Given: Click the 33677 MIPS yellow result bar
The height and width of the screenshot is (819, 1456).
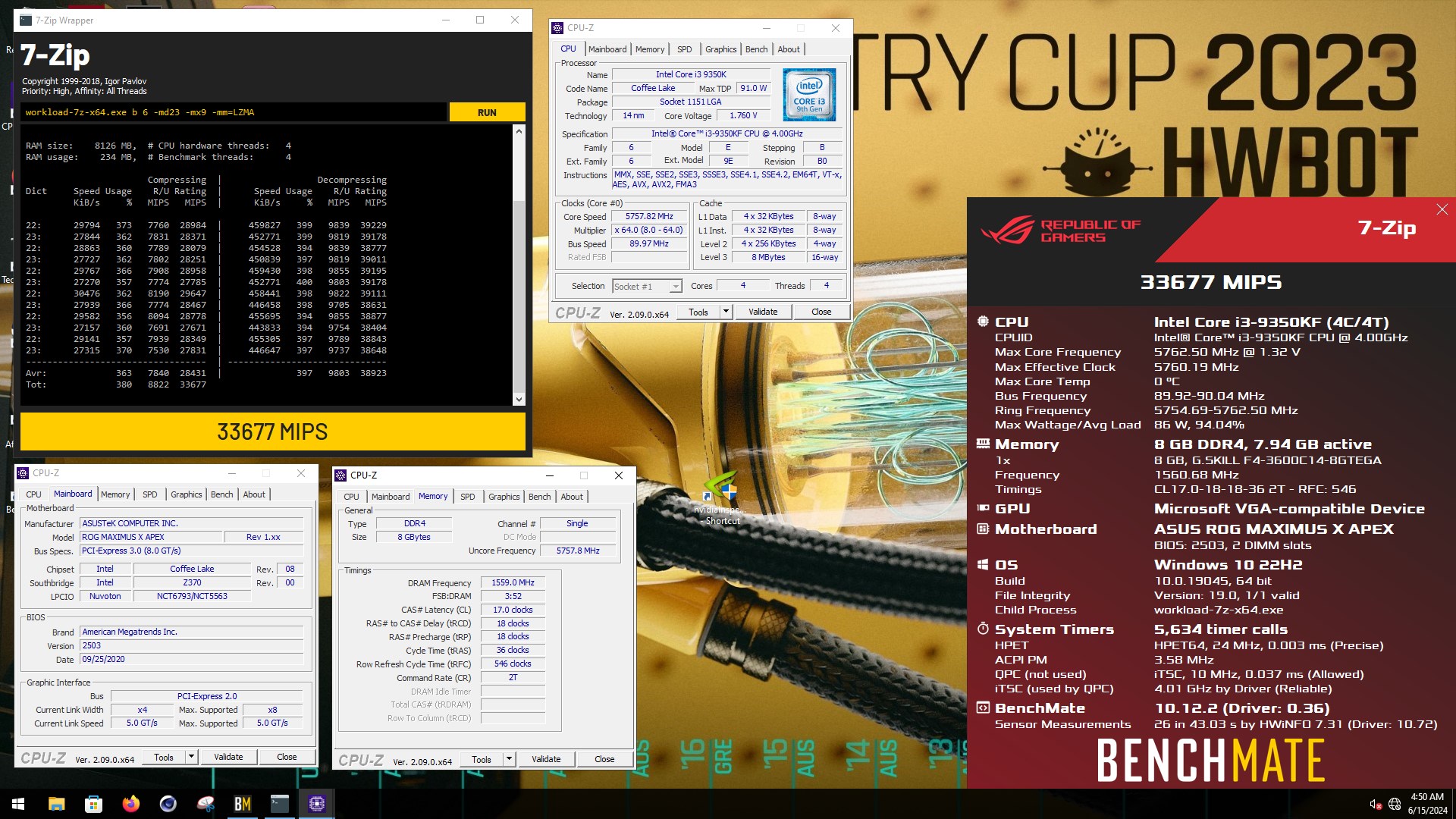Looking at the screenshot, I should [x=272, y=431].
